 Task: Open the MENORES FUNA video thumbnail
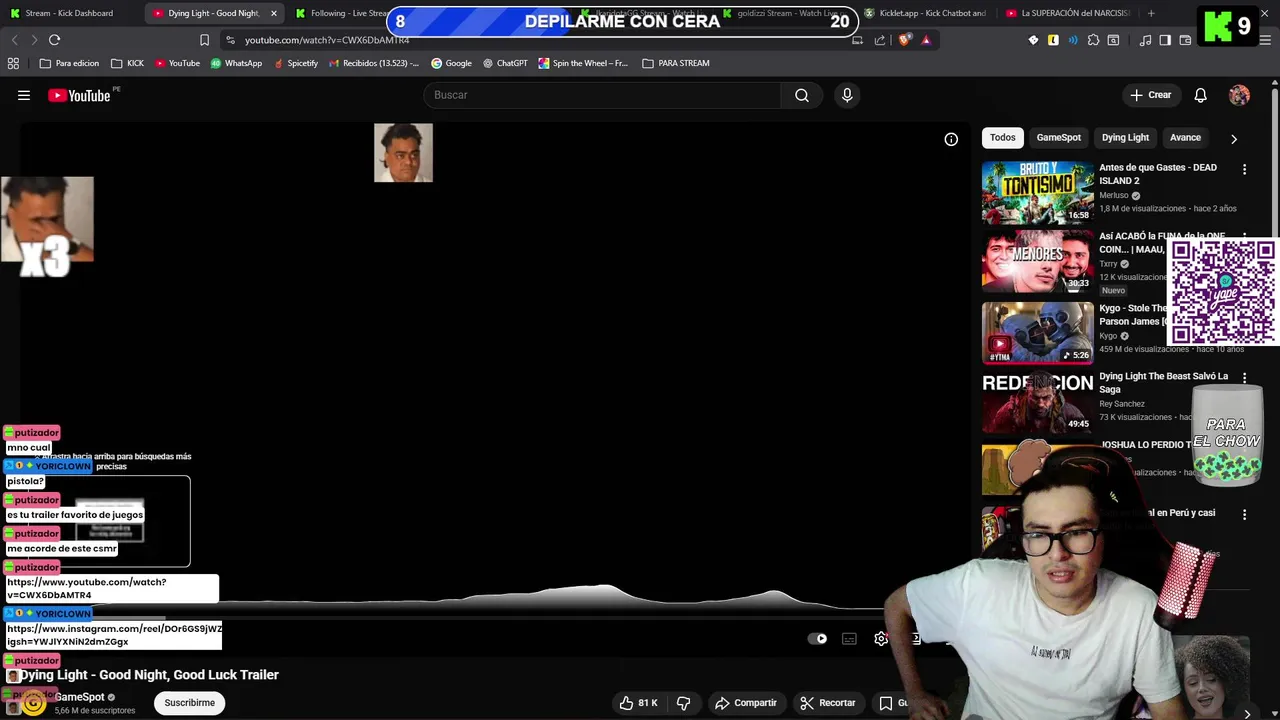pos(1037,262)
